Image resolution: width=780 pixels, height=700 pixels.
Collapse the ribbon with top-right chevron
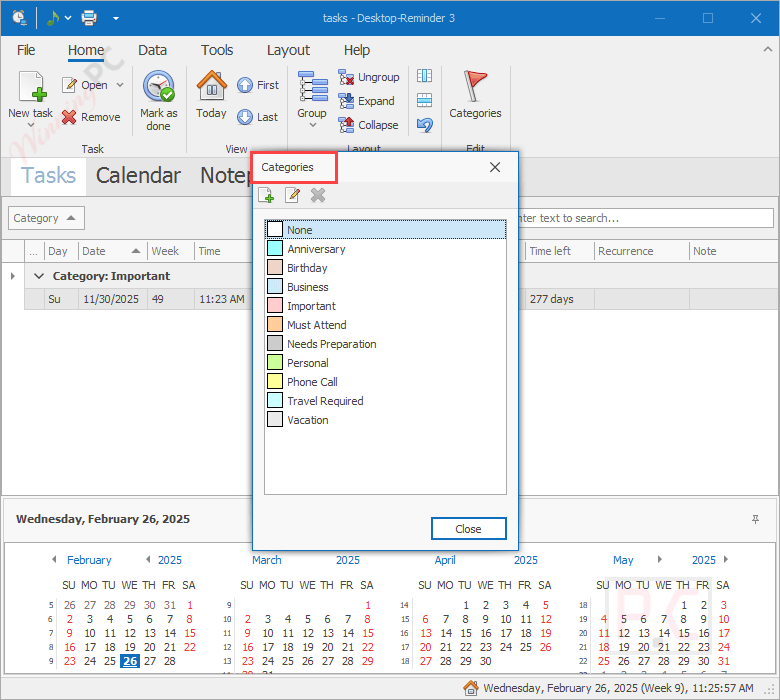click(x=768, y=49)
